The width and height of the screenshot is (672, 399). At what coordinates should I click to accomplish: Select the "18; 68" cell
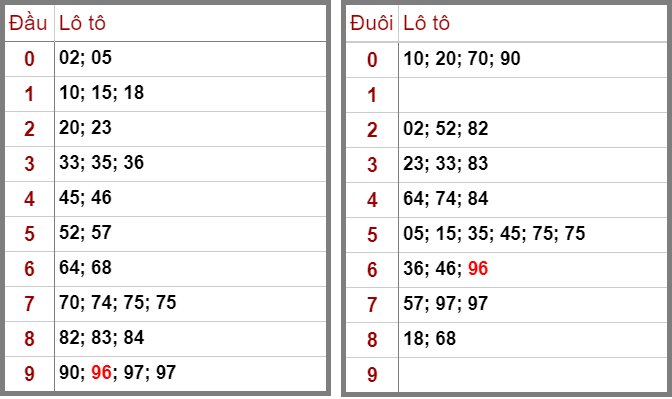pos(533,340)
